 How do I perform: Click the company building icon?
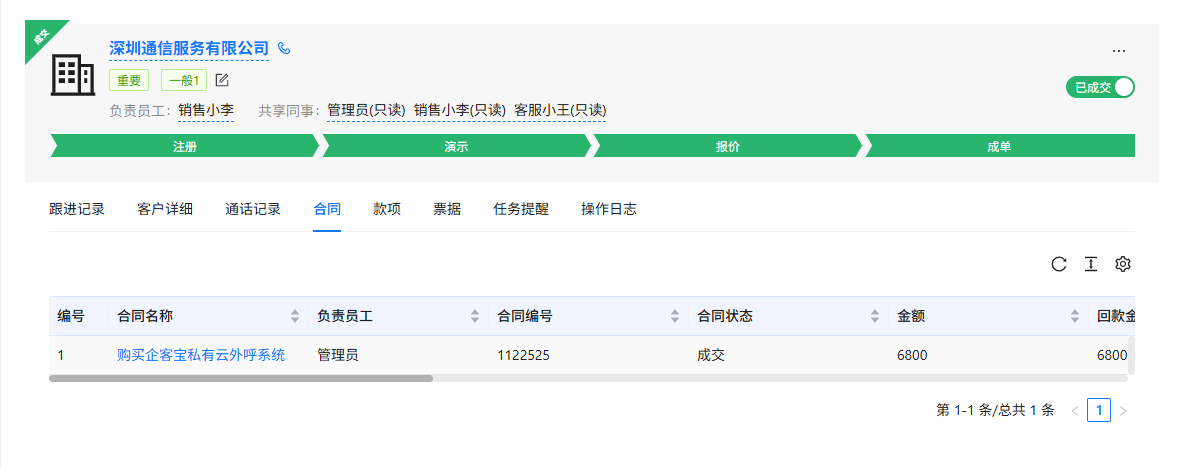click(x=72, y=75)
